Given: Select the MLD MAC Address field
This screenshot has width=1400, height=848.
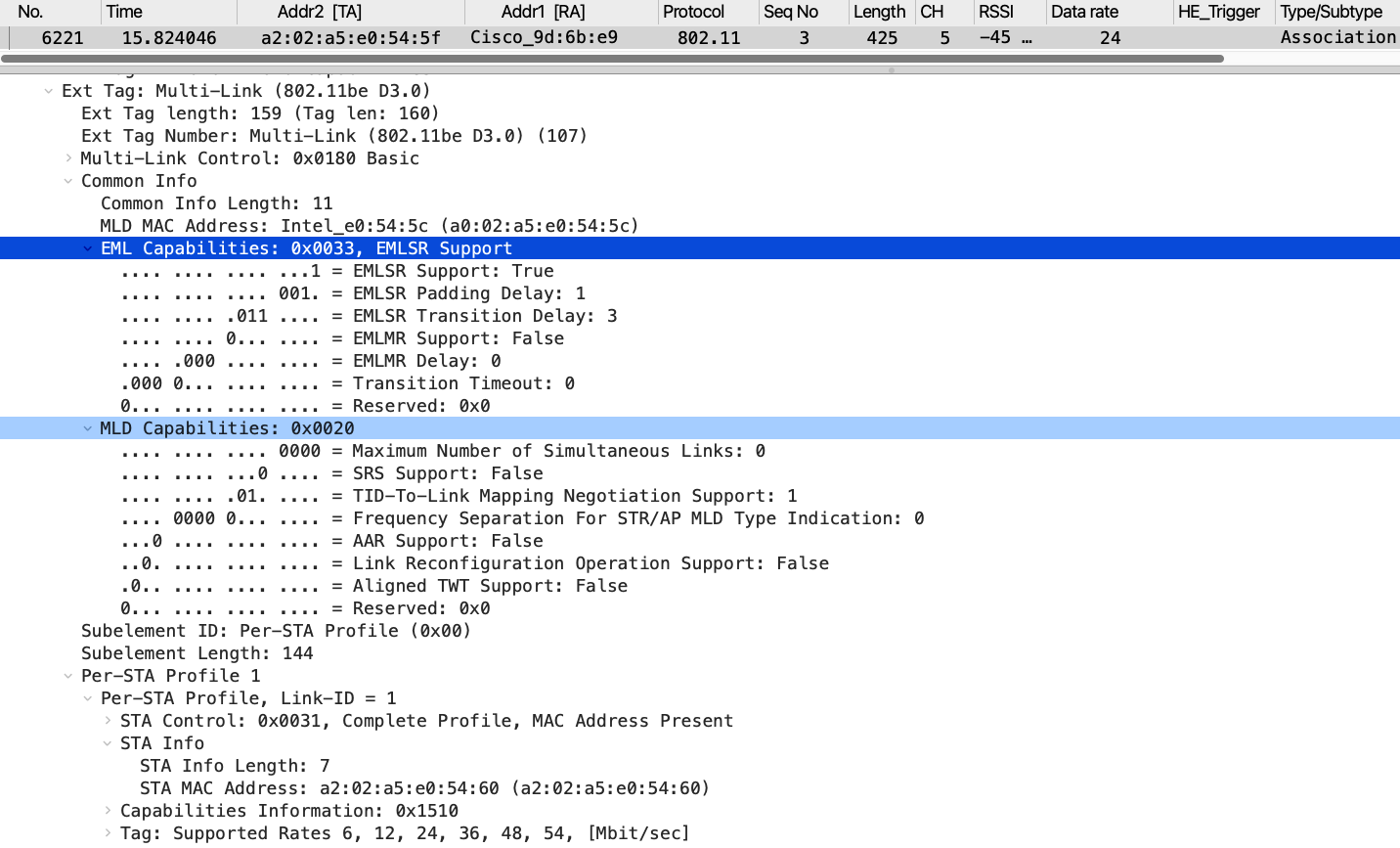Looking at the screenshot, I should pyautogui.click(x=370, y=226).
